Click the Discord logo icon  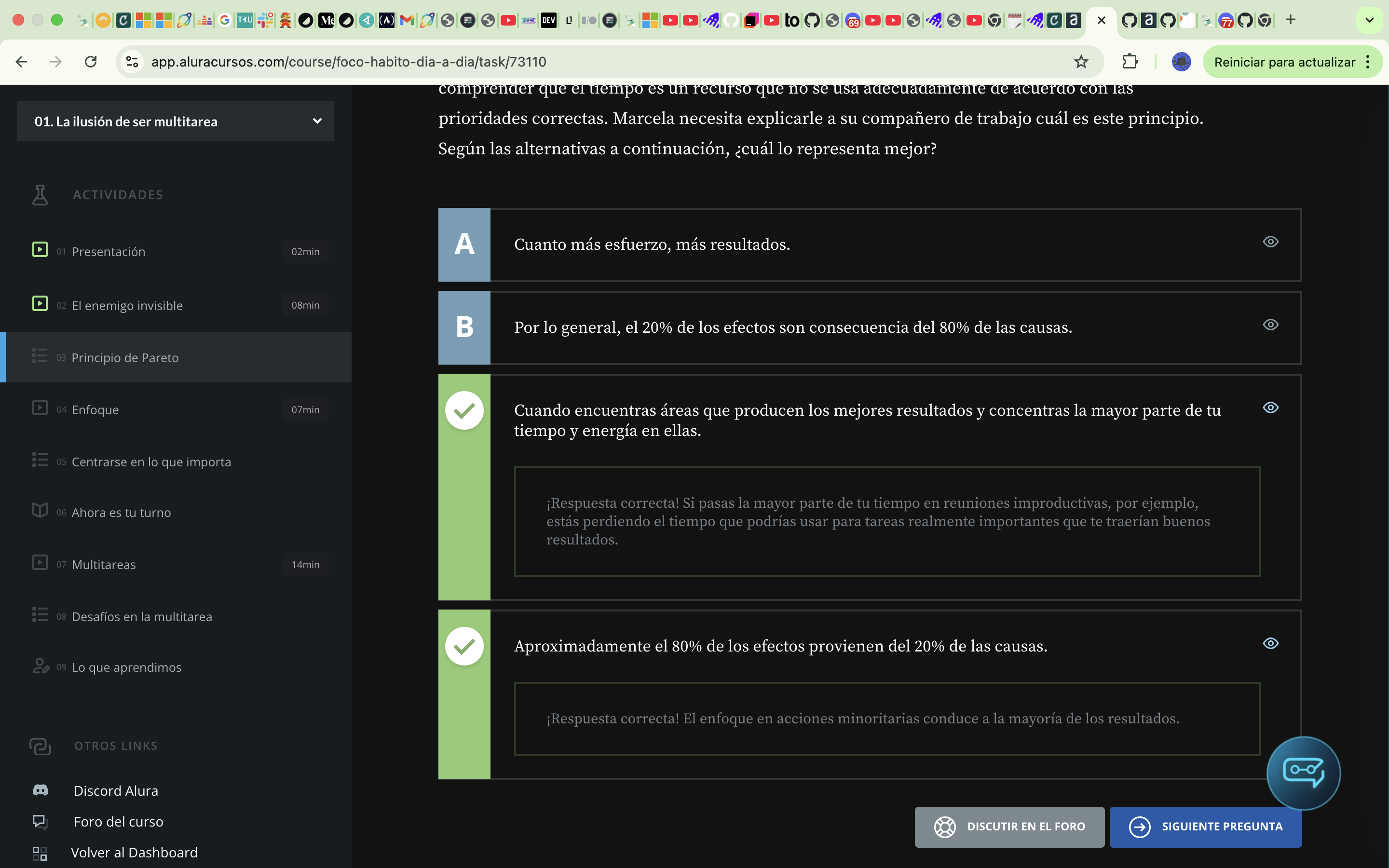(x=40, y=790)
